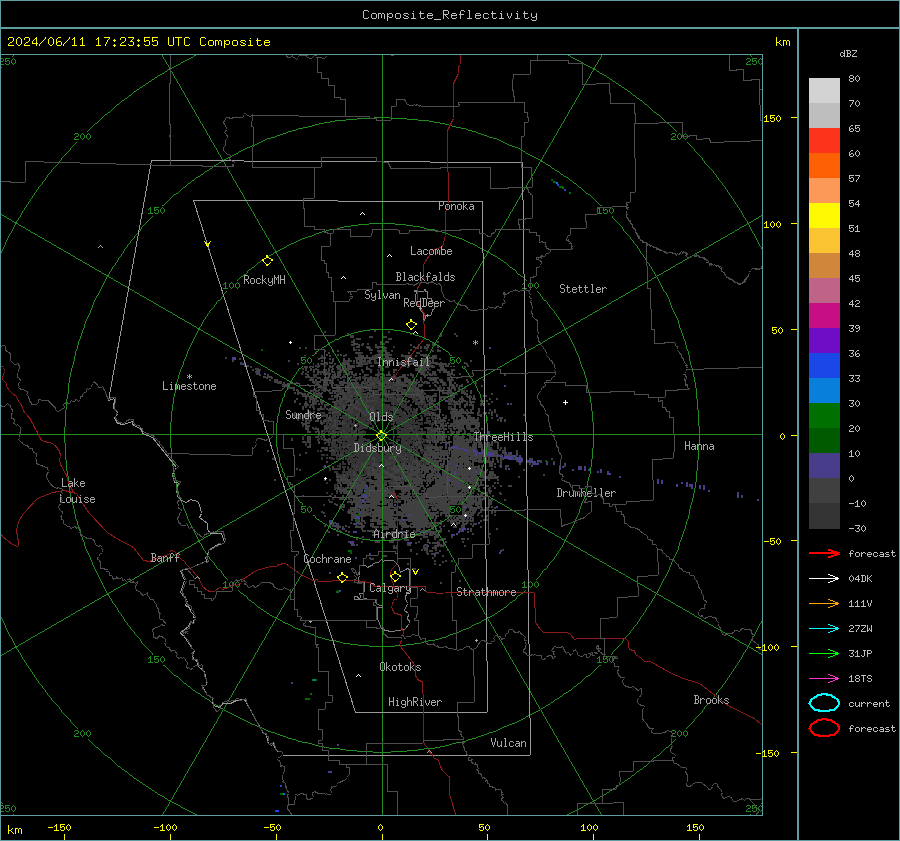
Task: Click the Olds city label
Action: point(381,417)
